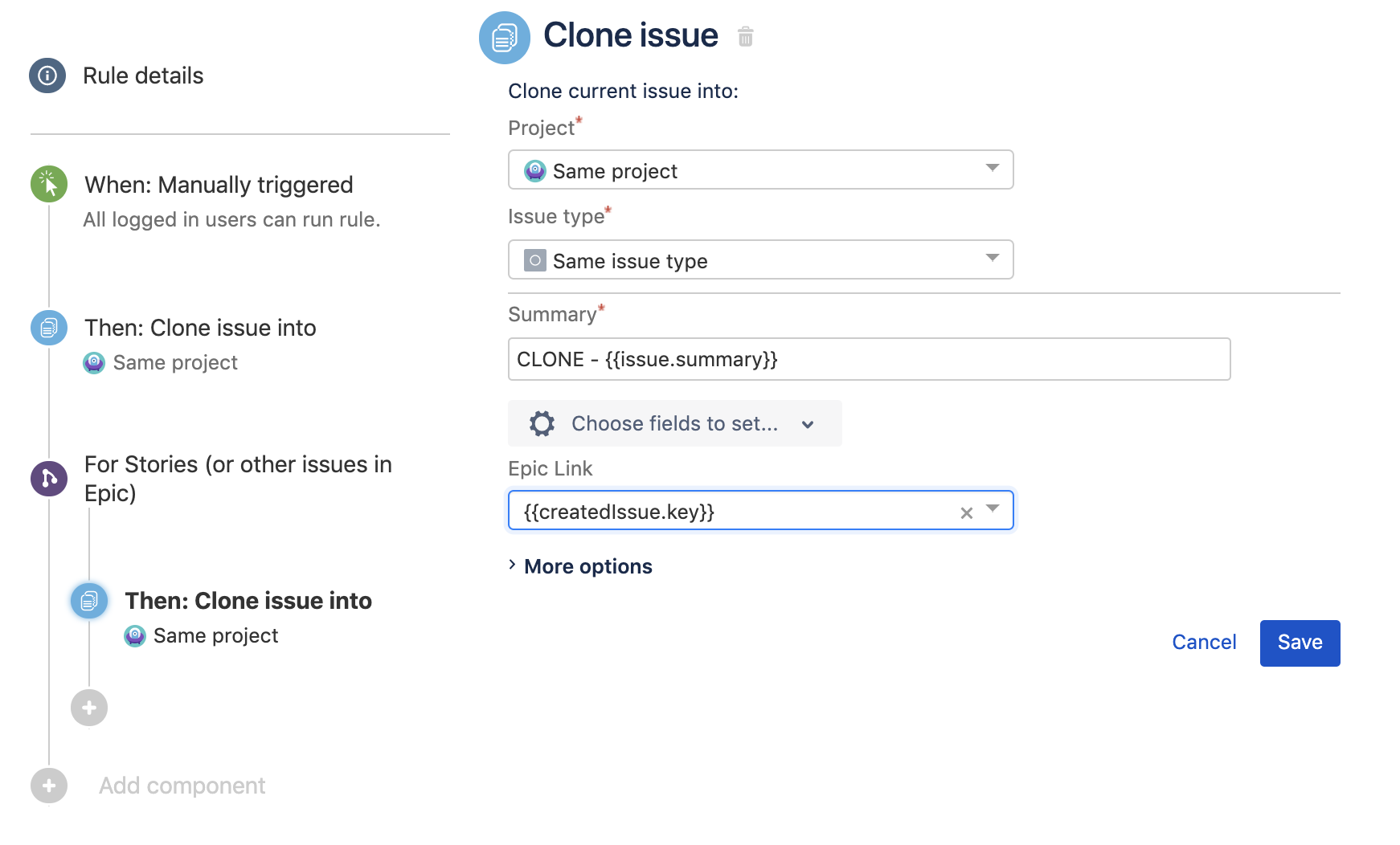Viewport: 1400px width, 845px height.
Task: Save the Clone issue action
Action: click(1300, 643)
